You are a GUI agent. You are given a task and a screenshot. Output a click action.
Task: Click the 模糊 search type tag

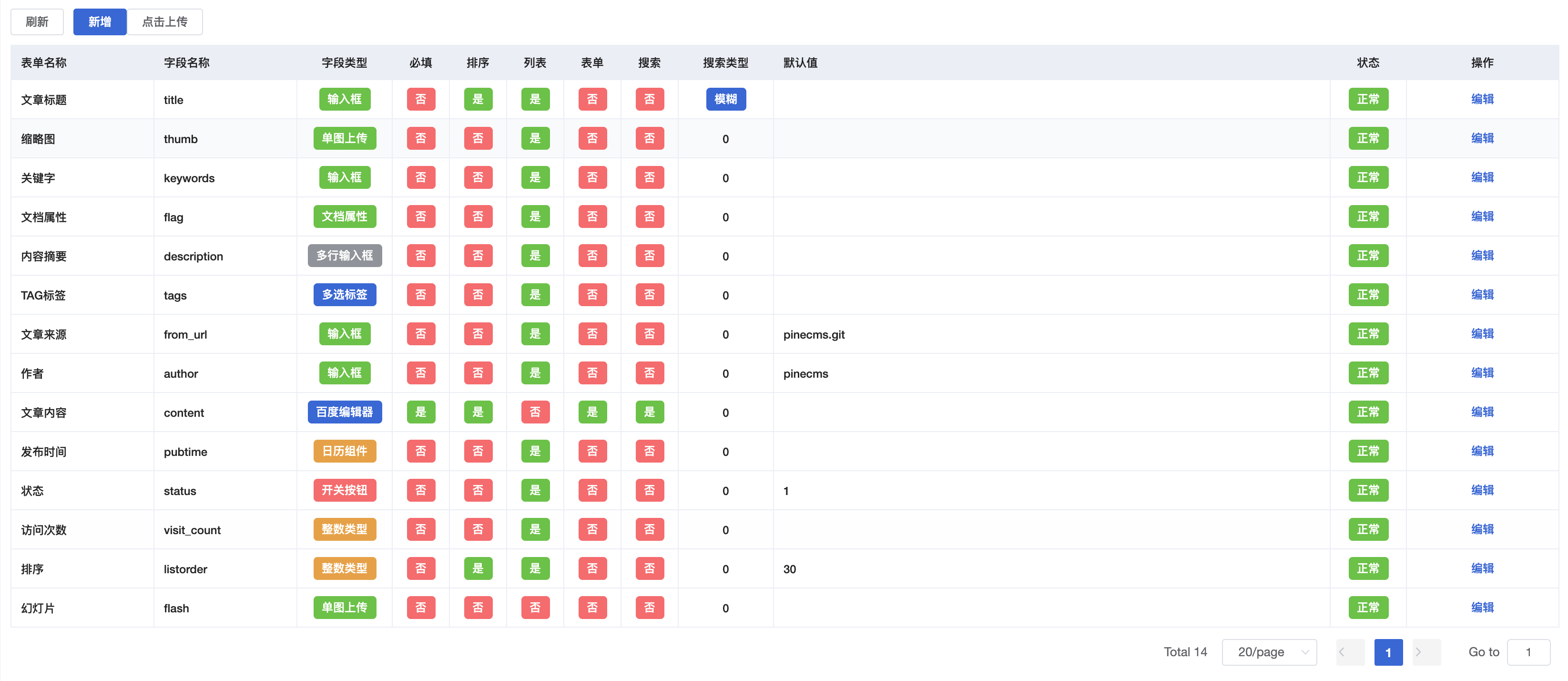click(725, 99)
